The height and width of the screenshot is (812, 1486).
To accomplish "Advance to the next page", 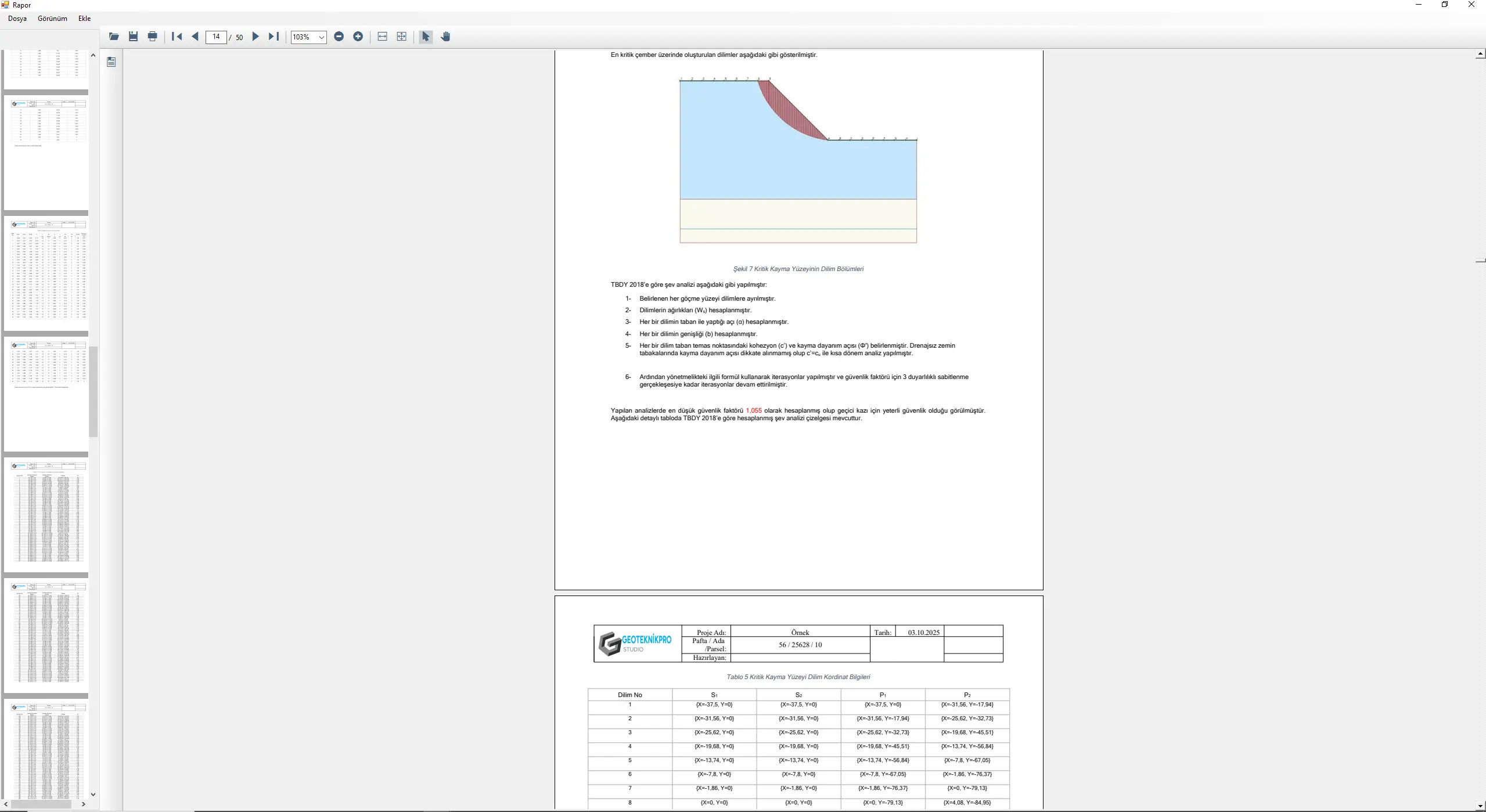I will 255,37.
